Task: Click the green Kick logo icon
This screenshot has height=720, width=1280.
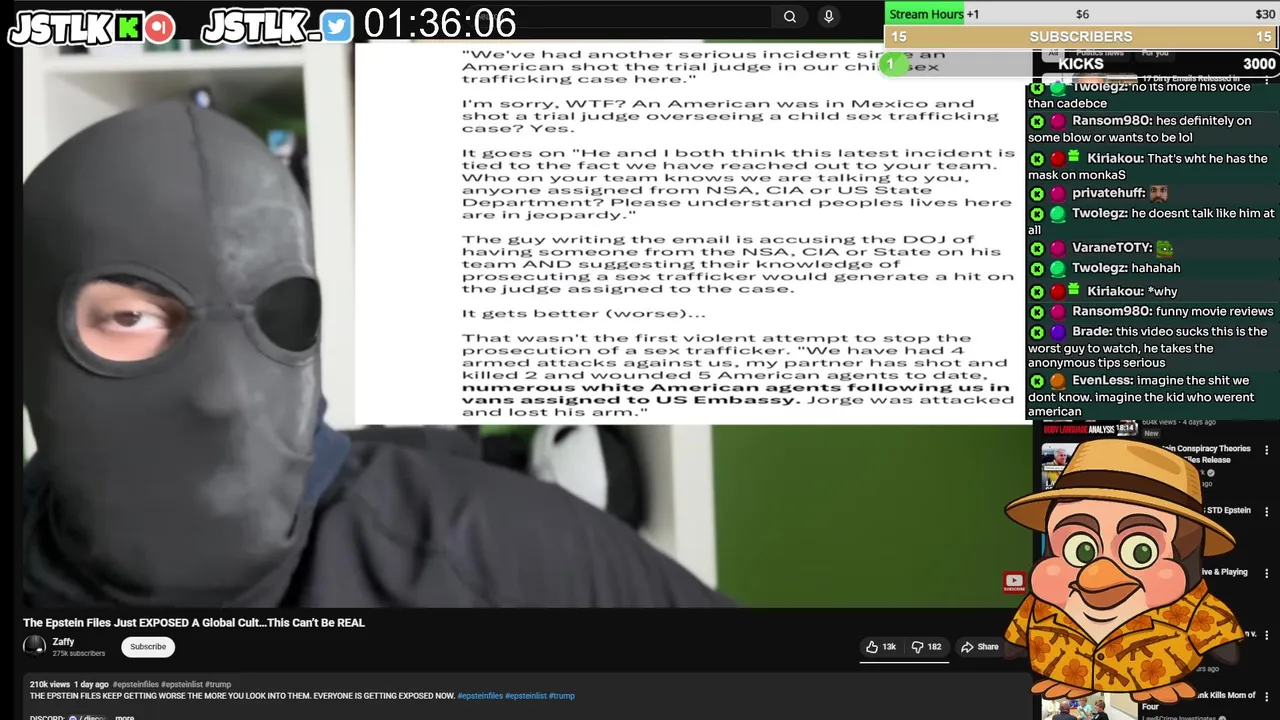Action: [x=128, y=27]
